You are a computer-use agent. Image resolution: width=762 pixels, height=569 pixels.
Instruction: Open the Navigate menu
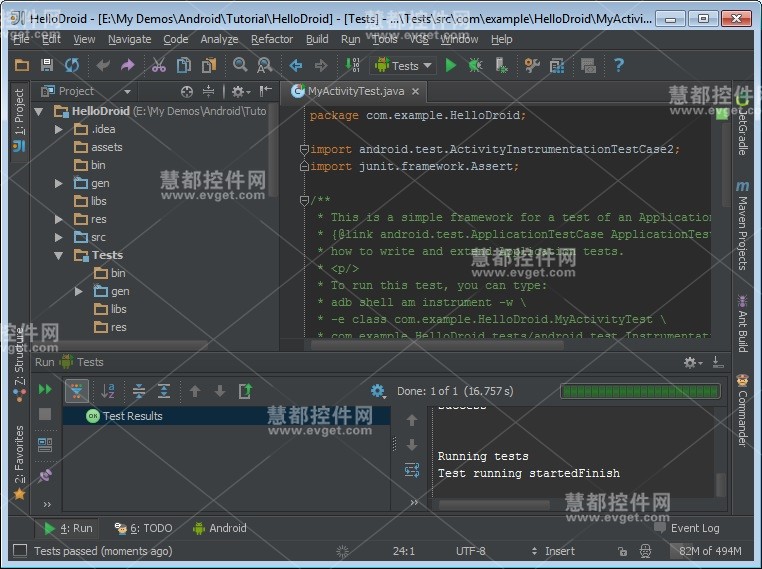[129, 39]
